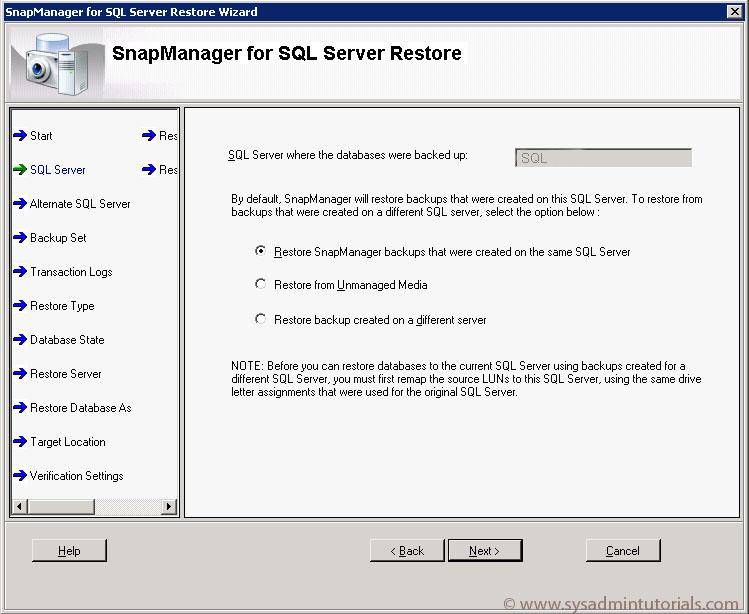Click the green arrow beside SQL Server
This screenshot has height=614, width=749.
click(20, 170)
